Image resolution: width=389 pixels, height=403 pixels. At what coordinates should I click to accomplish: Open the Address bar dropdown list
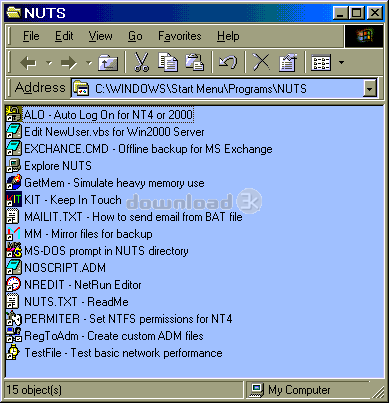(370, 89)
